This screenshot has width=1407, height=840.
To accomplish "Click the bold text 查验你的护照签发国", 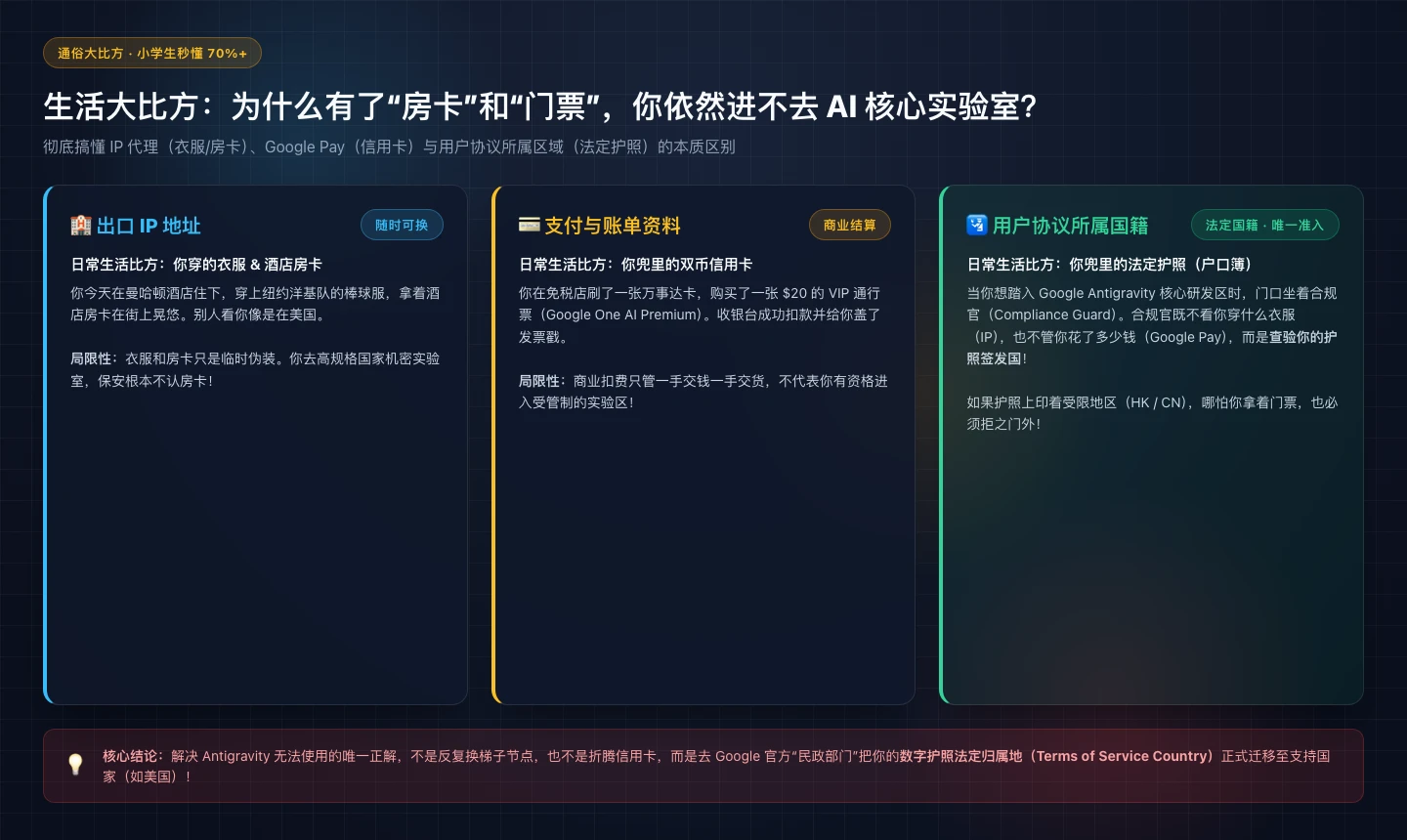I will (x=1152, y=348).
